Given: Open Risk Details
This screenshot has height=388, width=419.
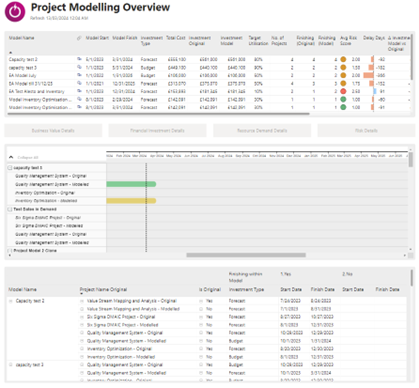Looking at the screenshot, I should (x=366, y=131).
